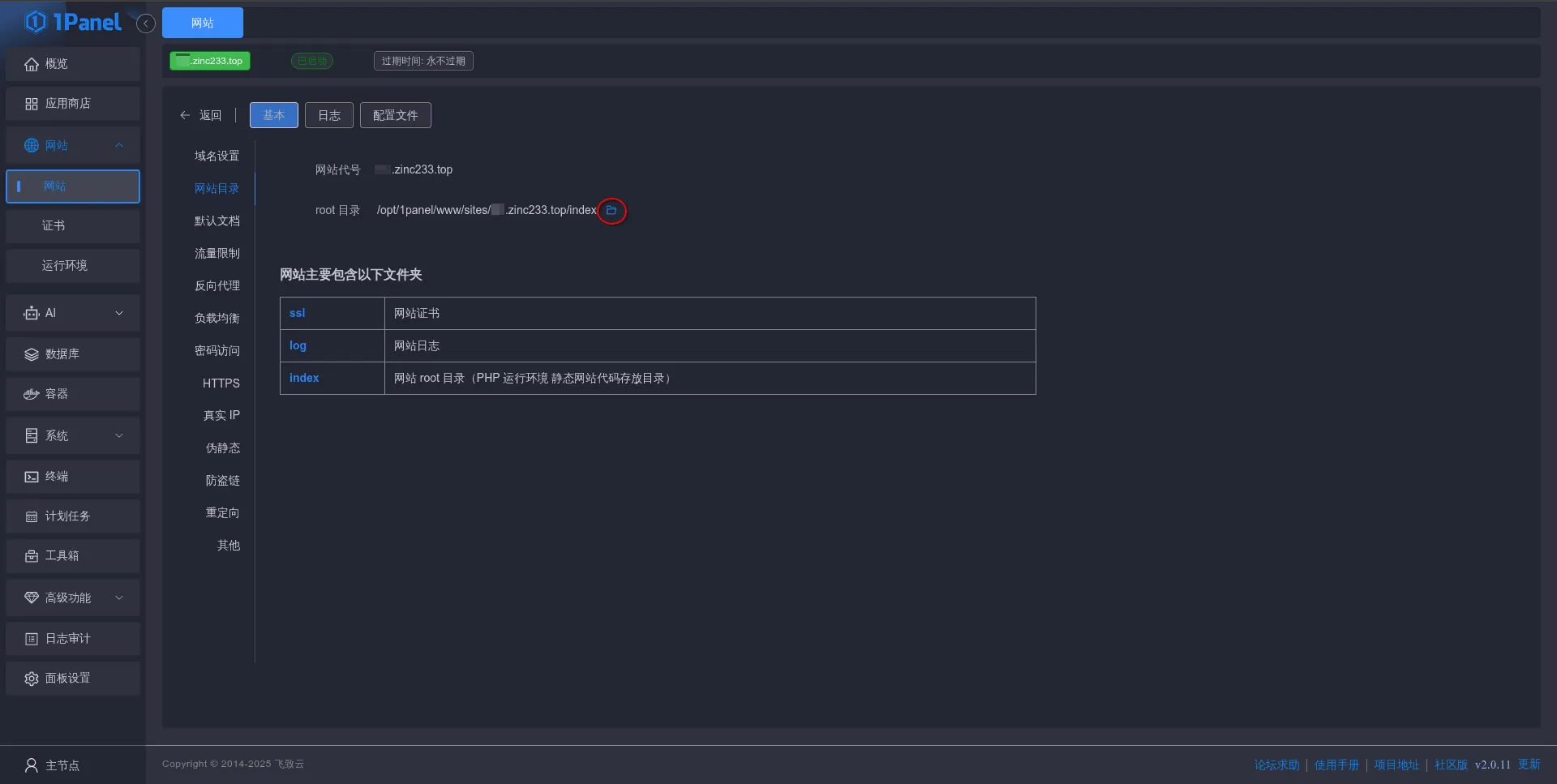1557x784 pixels.
Task: Click the 1Panel logo
Action: point(73,23)
